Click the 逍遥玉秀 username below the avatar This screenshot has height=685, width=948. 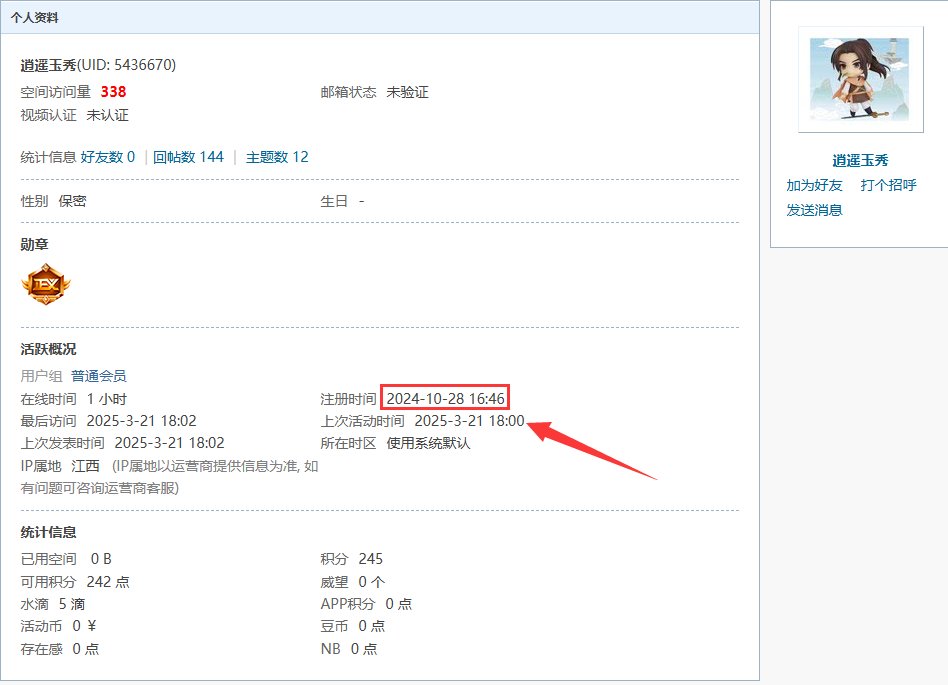click(x=860, y=160)
